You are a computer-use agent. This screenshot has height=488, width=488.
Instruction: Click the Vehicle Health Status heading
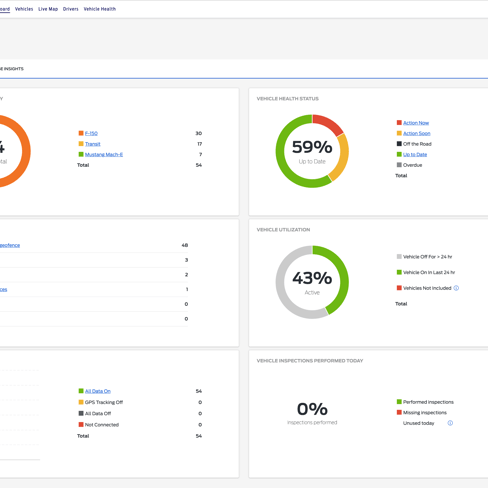pyautogui.click(x=288, y=99)
